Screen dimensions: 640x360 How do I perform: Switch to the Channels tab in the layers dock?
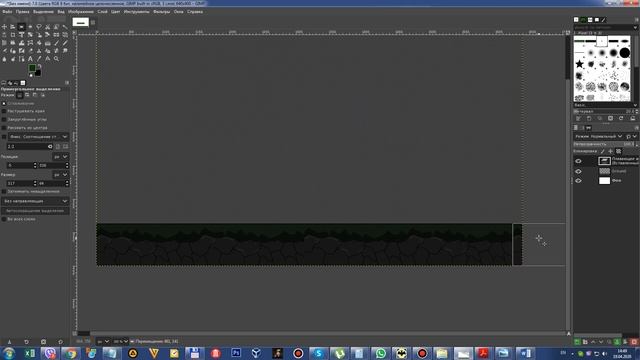click(582, 128)
